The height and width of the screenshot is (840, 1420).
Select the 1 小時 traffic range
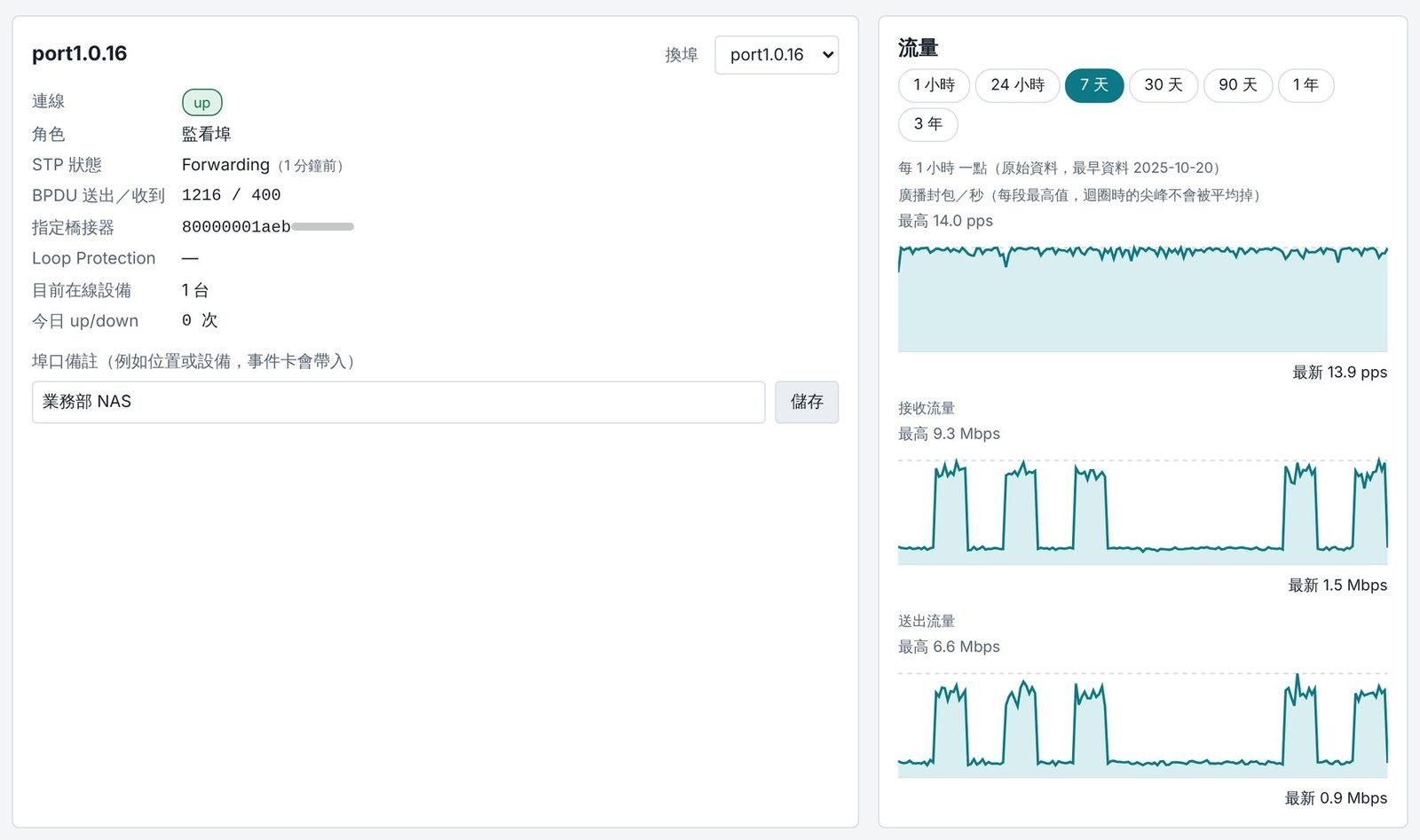coord(934,85)
